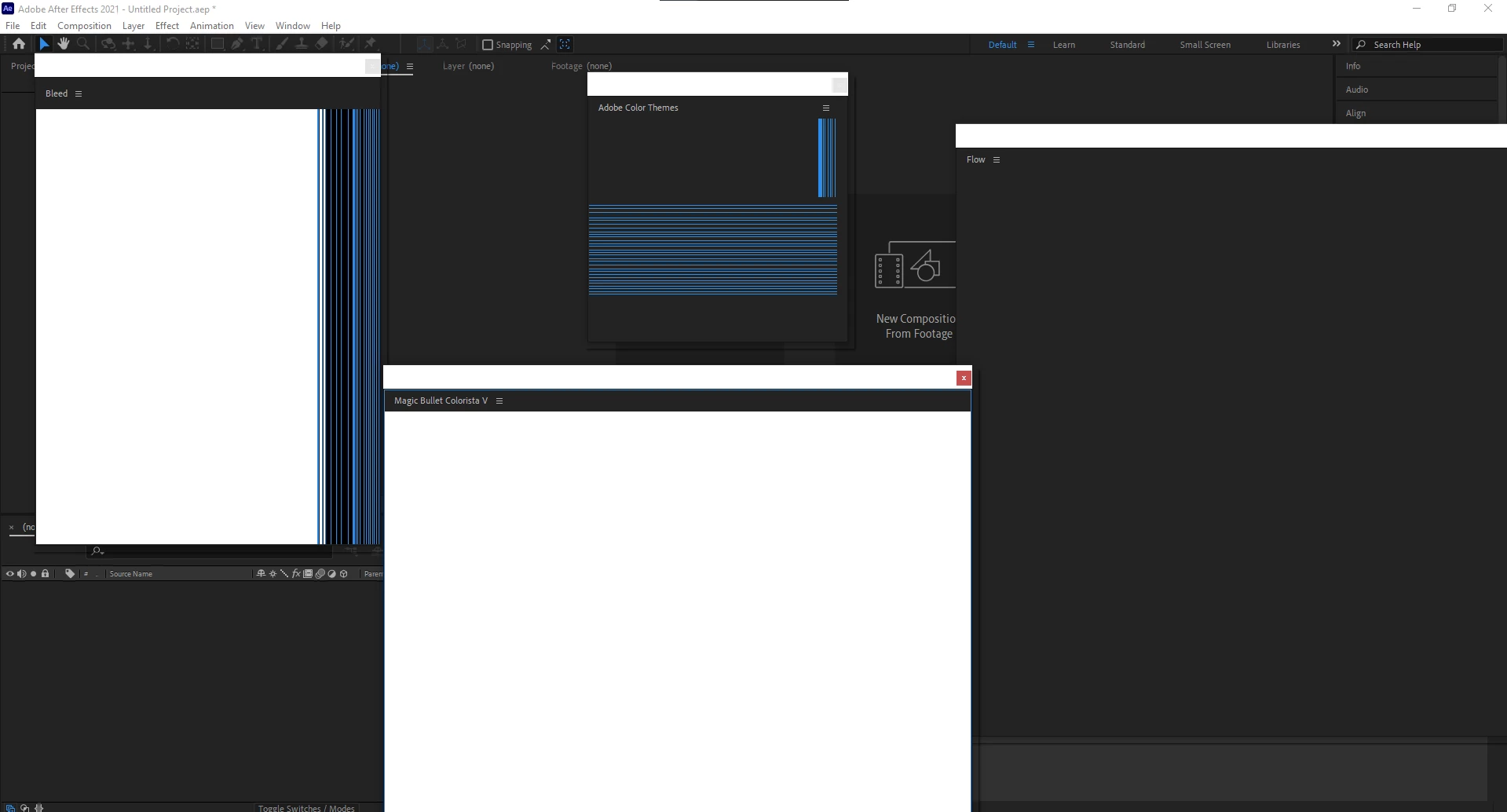Open the Magic Bullet Colorista V panel menu
The image size is (1507, 812).
click(x=499, y=401)
